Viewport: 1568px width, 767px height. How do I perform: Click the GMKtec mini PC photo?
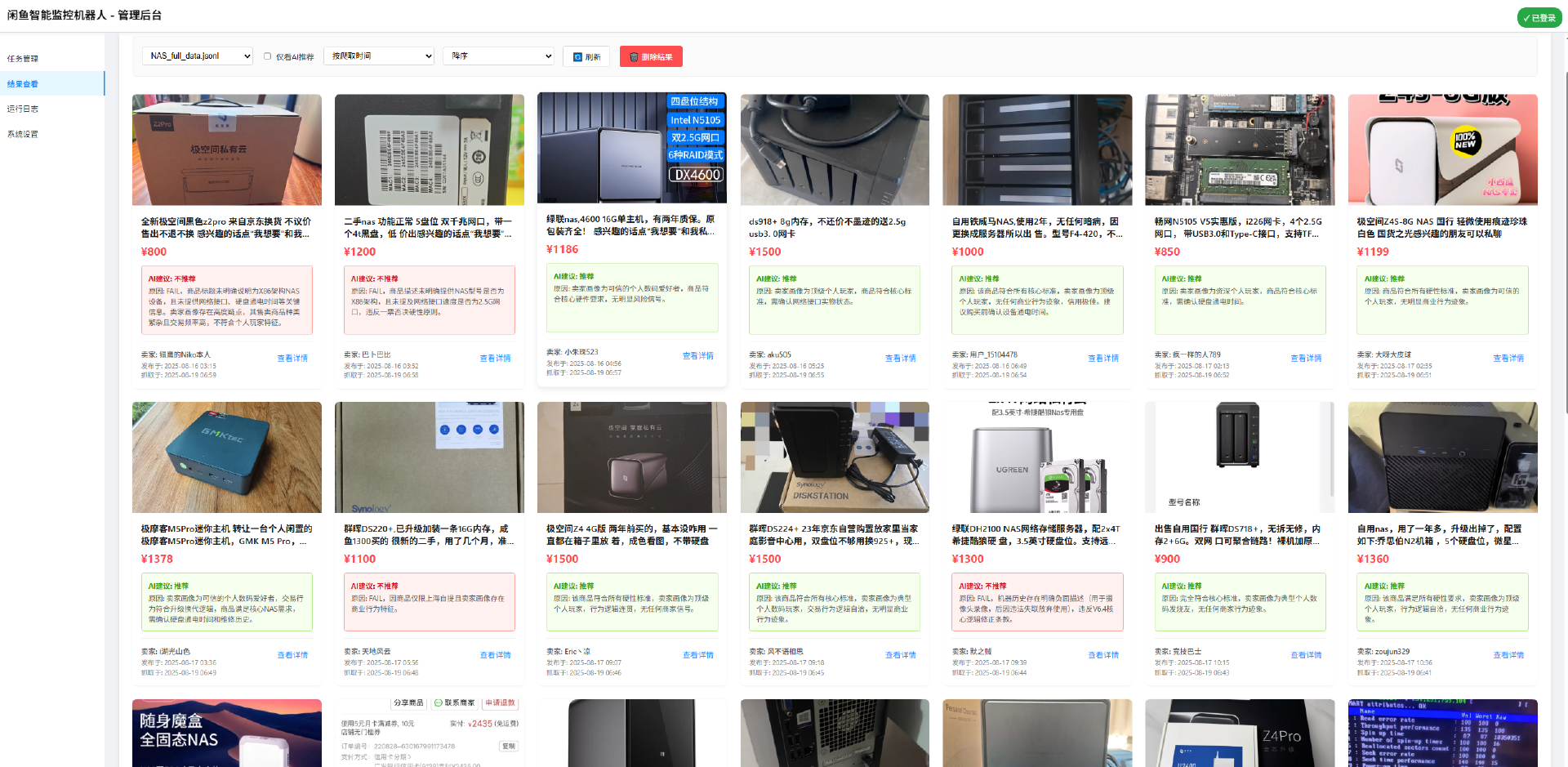(227, 457)
